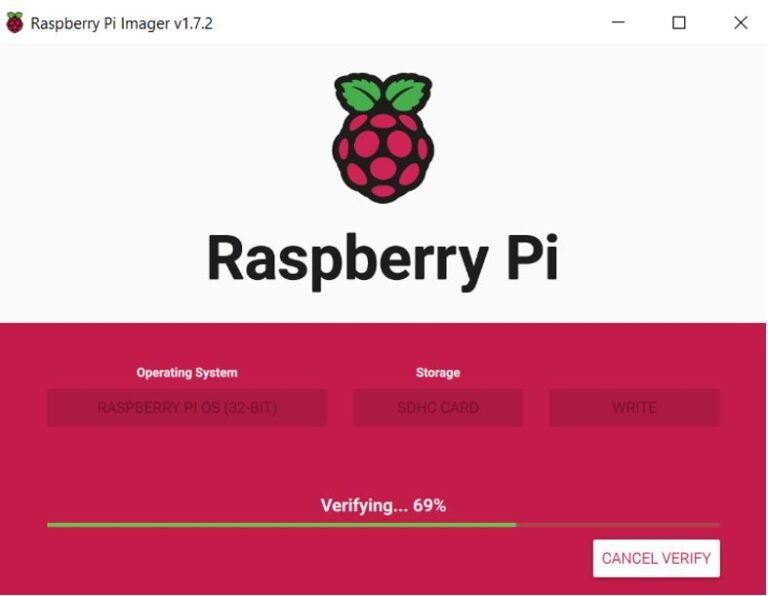This screenshot has height=596, width=768.
Task: Click the Cancel Verify button
Action: coord(656,558)
